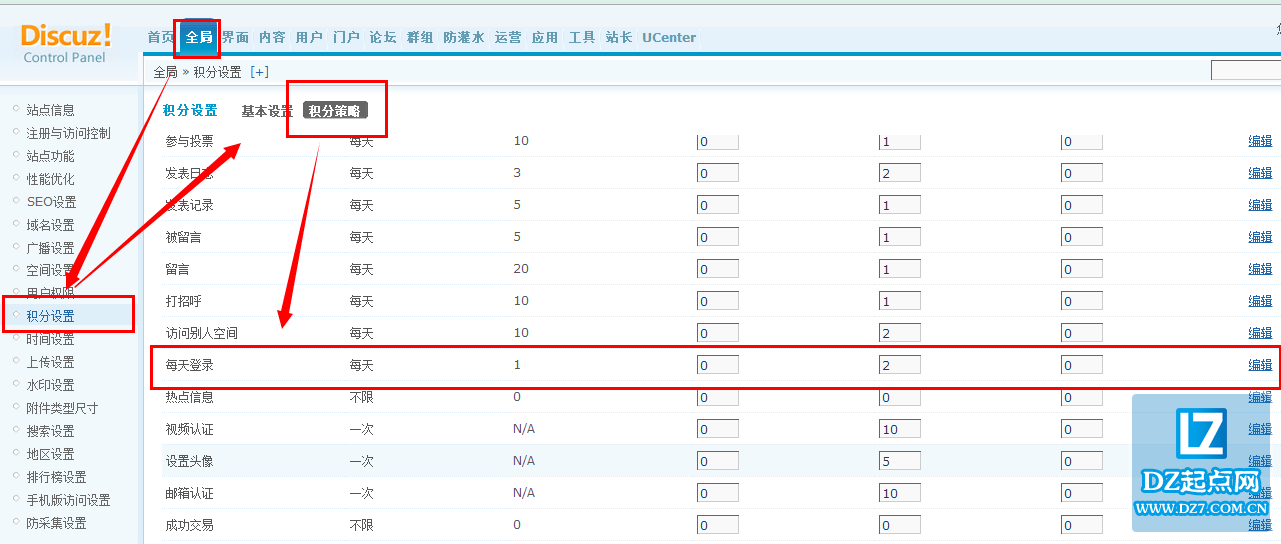Viewport: 1281px width, 544px height.
Task: Switch to the 基本设置 tab
Action: (x=267, y=111)
